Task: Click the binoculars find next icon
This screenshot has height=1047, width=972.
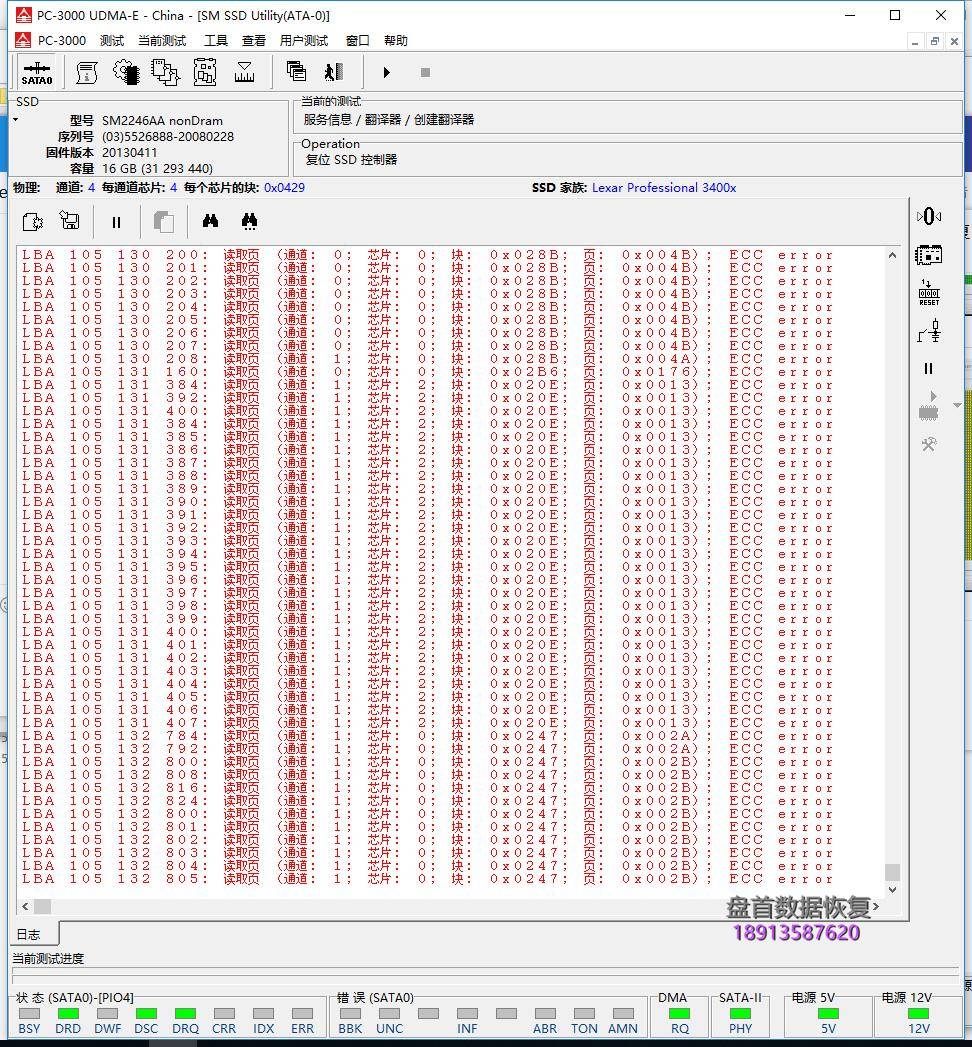Action: coord(249,222)
